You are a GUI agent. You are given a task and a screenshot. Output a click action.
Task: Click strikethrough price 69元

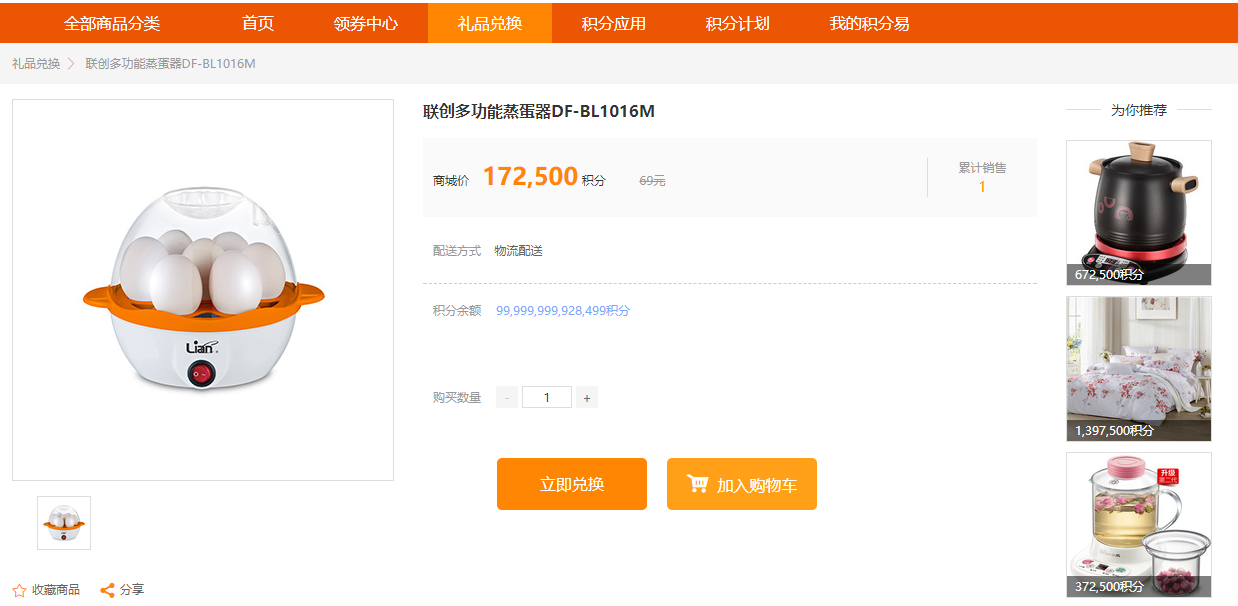[x=652, y=181]
